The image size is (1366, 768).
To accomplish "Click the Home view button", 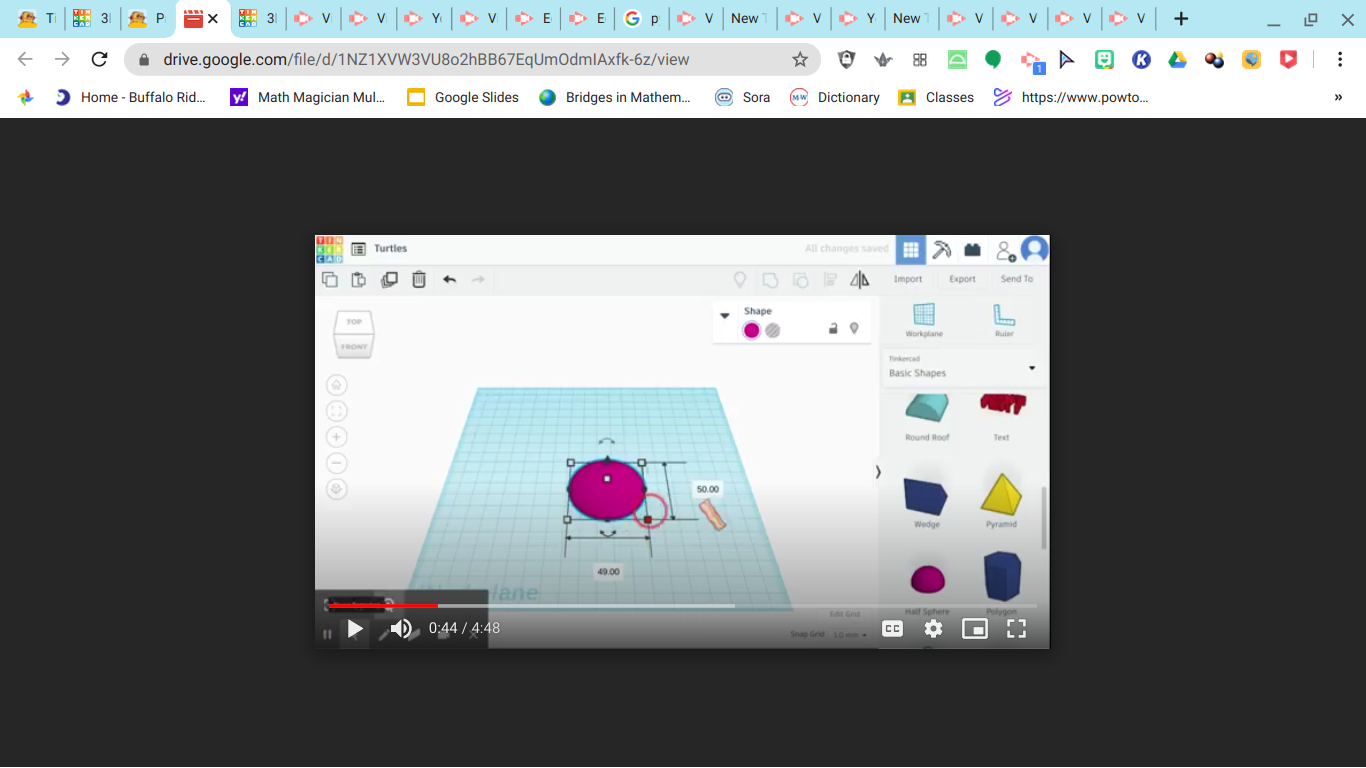I will pyautogui.click(x=336, y=385).
